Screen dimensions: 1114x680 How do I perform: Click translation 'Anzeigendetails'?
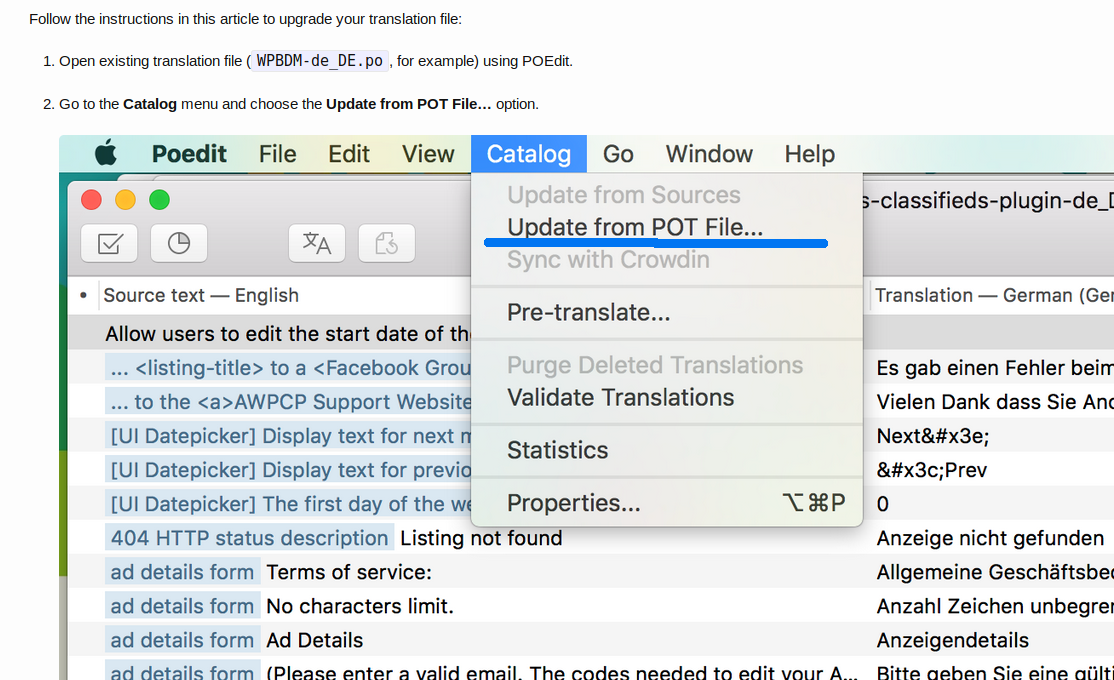952,641
